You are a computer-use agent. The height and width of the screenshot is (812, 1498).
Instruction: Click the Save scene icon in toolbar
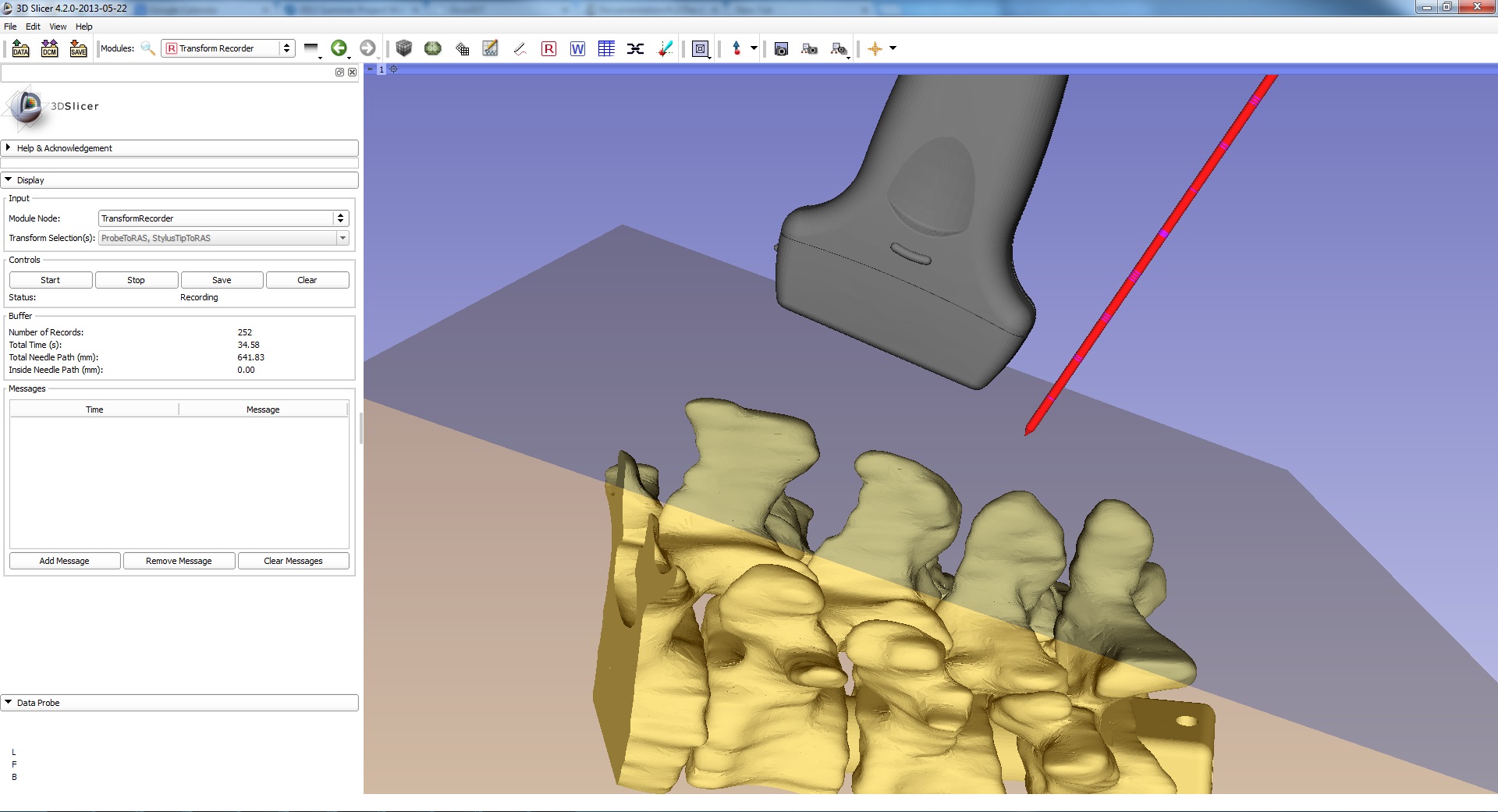78,49
